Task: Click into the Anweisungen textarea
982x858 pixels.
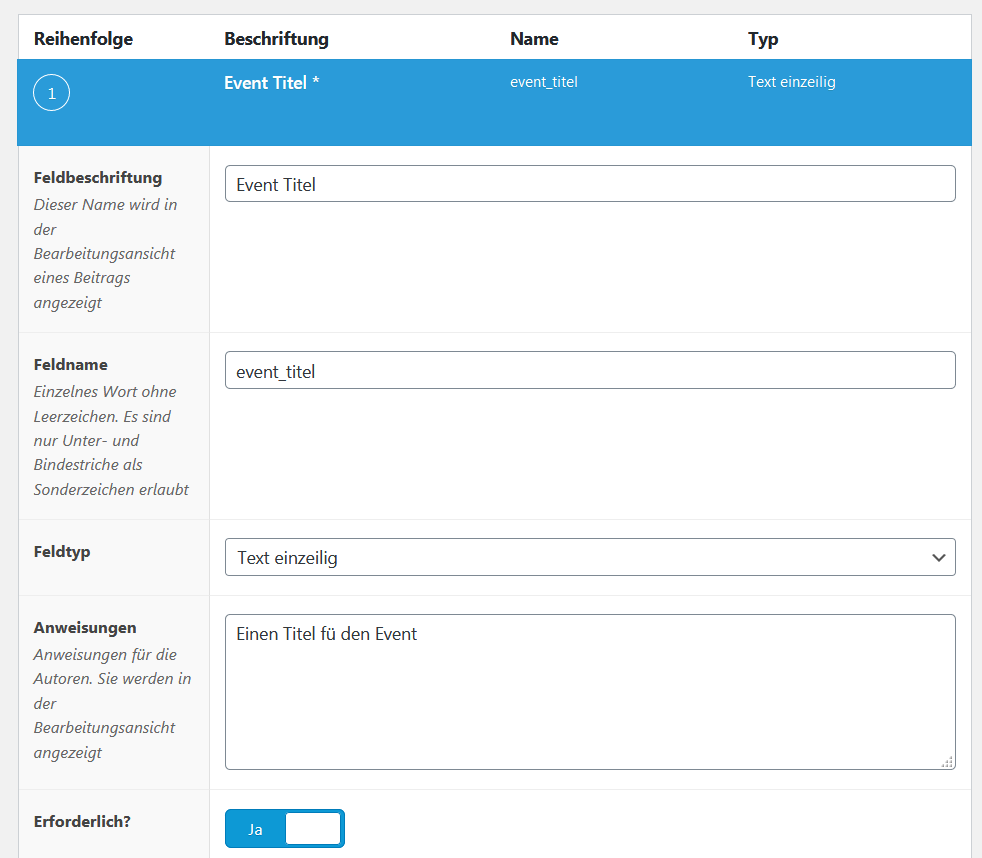Action: (590, 690)
